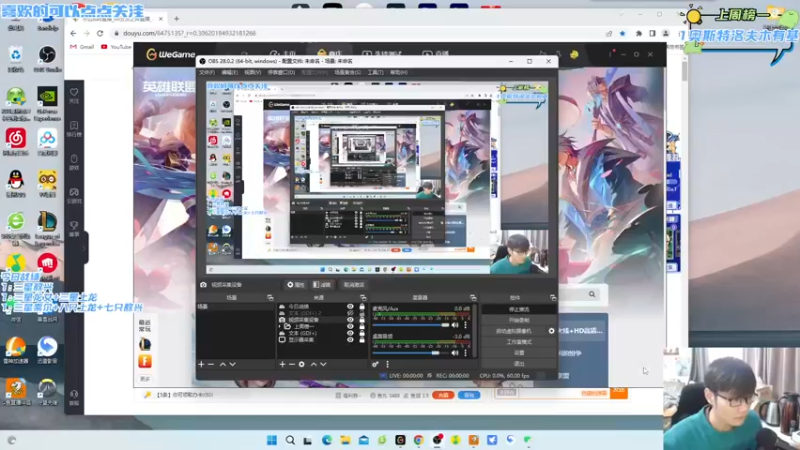Pop out the 来源 dock using its header icon
Viewport: 800px width, 450px height.
pos(363,297)
